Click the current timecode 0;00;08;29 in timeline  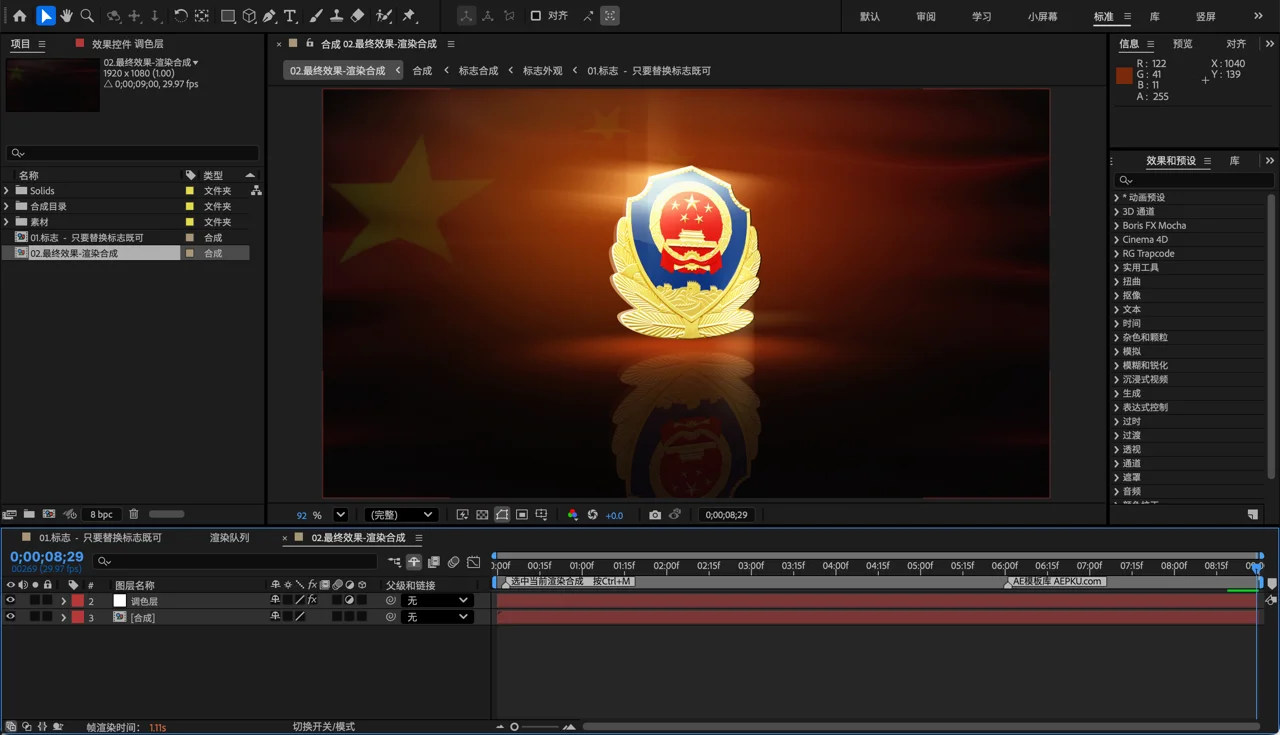pyautogui.click(x=47, y=557)
